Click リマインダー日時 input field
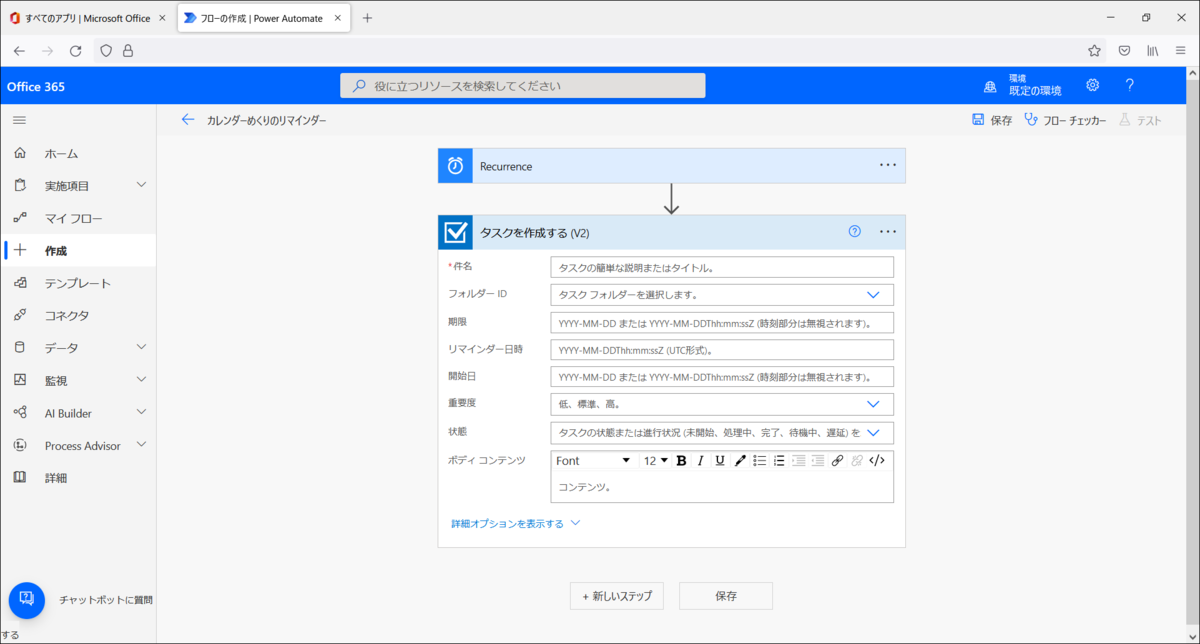 click(722, 350)
